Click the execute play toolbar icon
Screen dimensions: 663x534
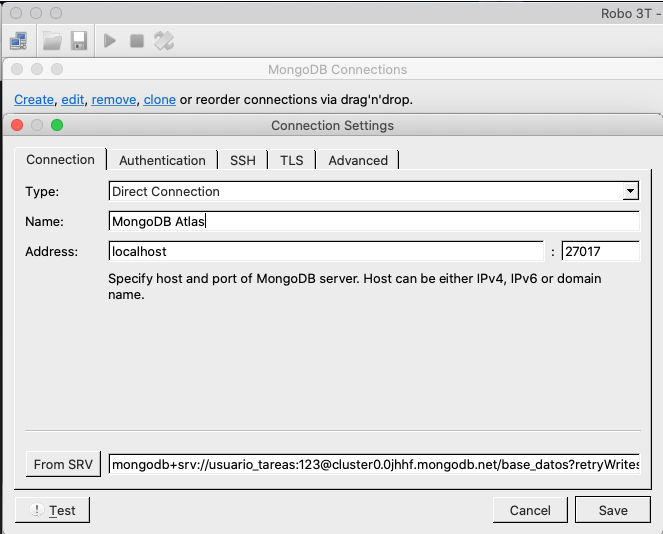110,41
